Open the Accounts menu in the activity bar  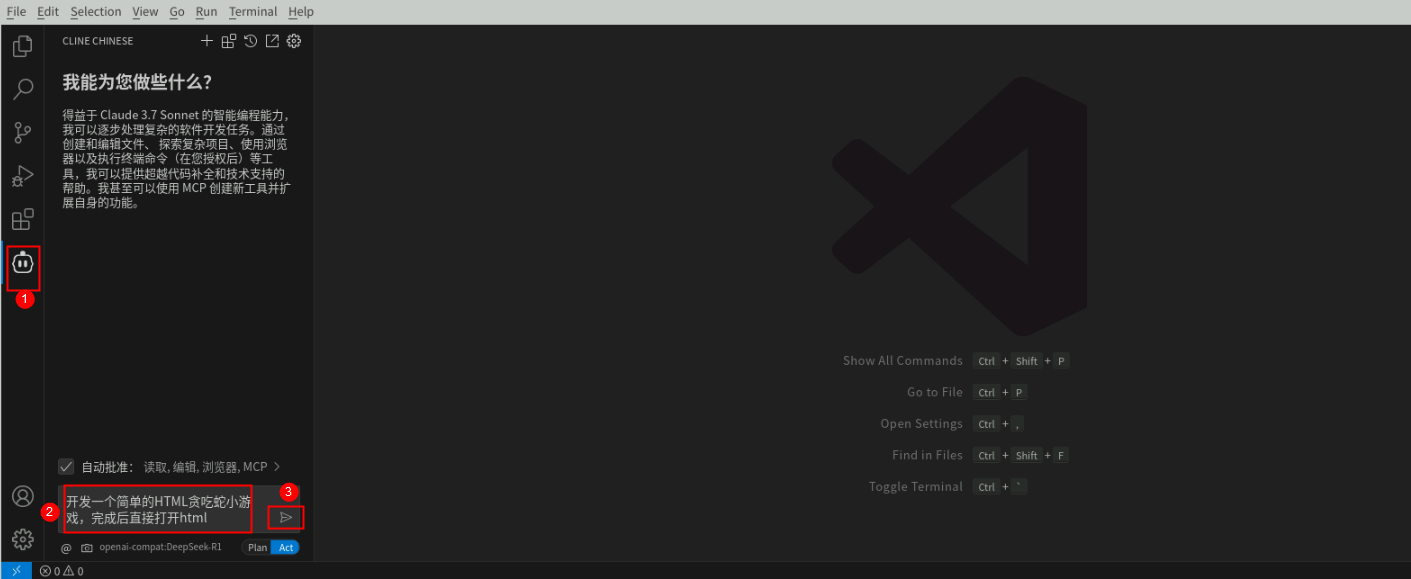tap(22, 497)
